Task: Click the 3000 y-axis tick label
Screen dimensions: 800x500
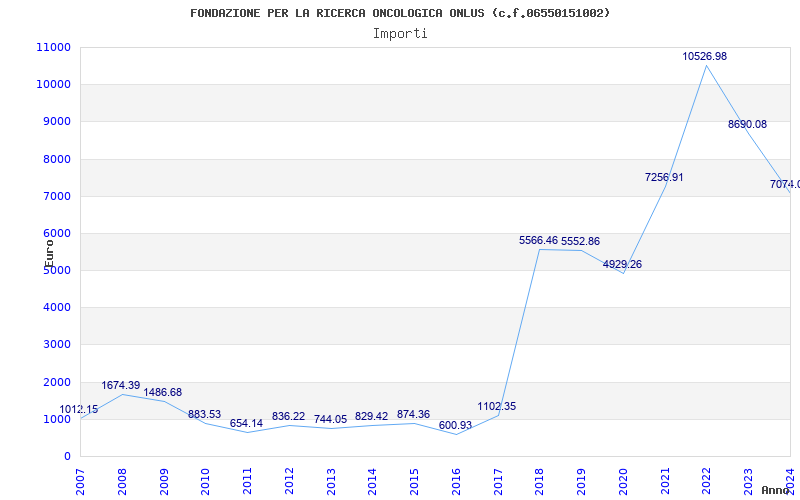Action: pyautogui.click(x=56, y=345)
